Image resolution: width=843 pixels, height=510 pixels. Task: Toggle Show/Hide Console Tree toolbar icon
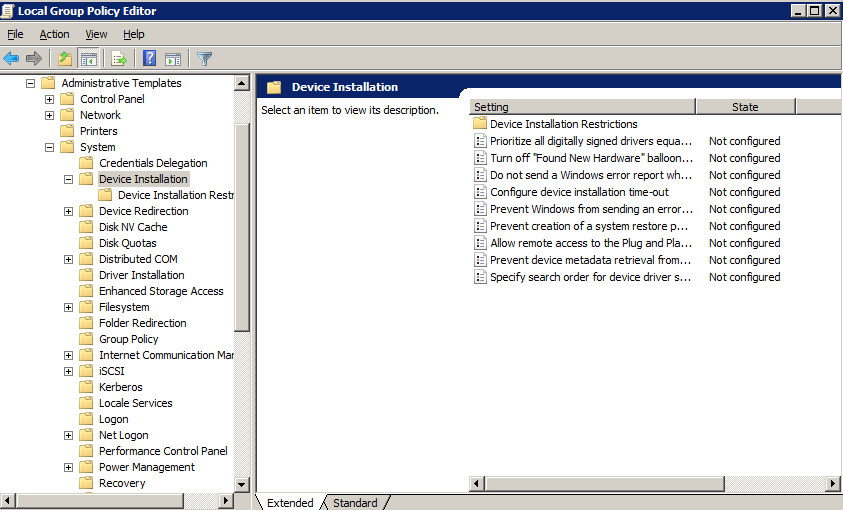click(89, 59)
